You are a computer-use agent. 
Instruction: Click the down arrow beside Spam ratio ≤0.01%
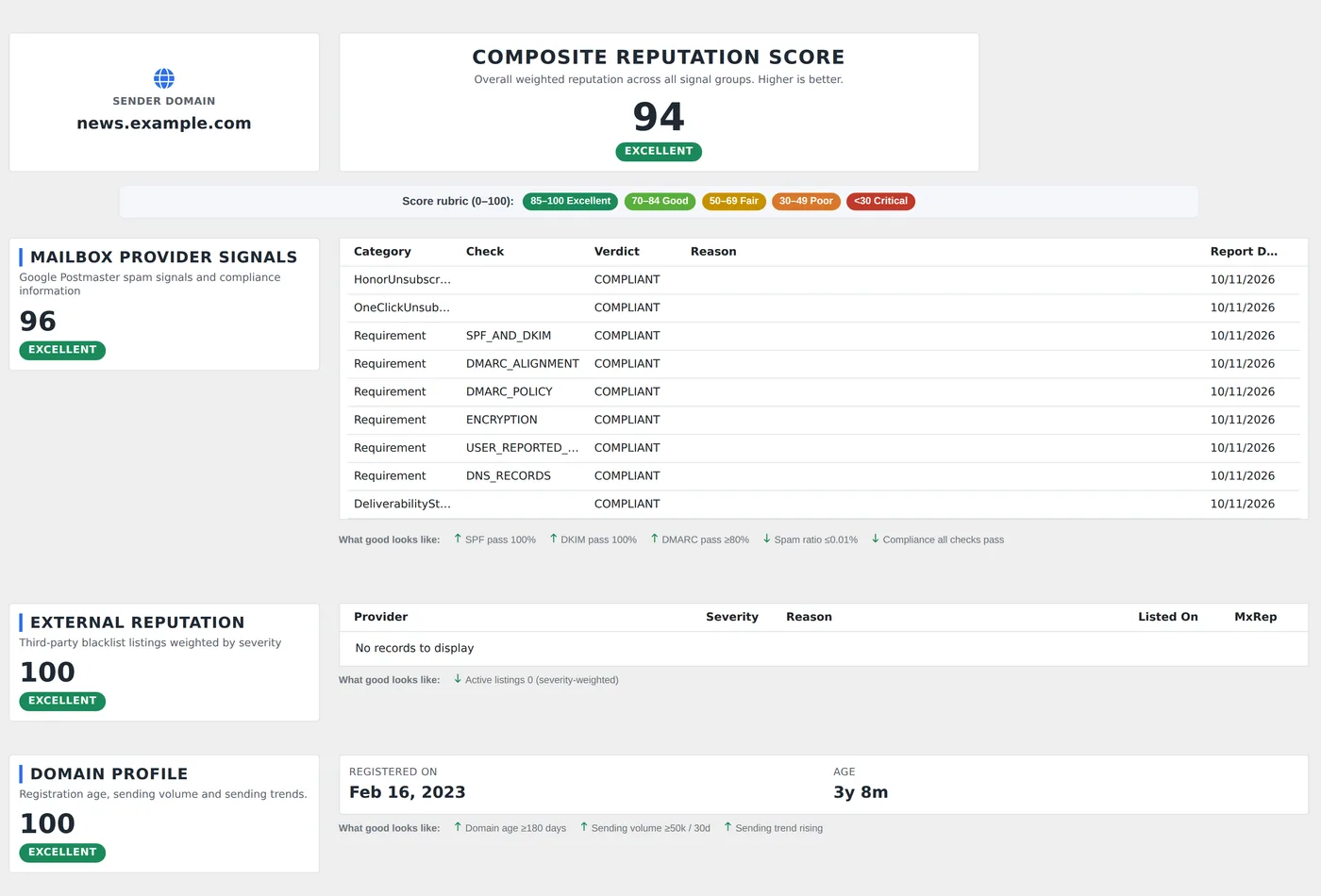[767, 539]
